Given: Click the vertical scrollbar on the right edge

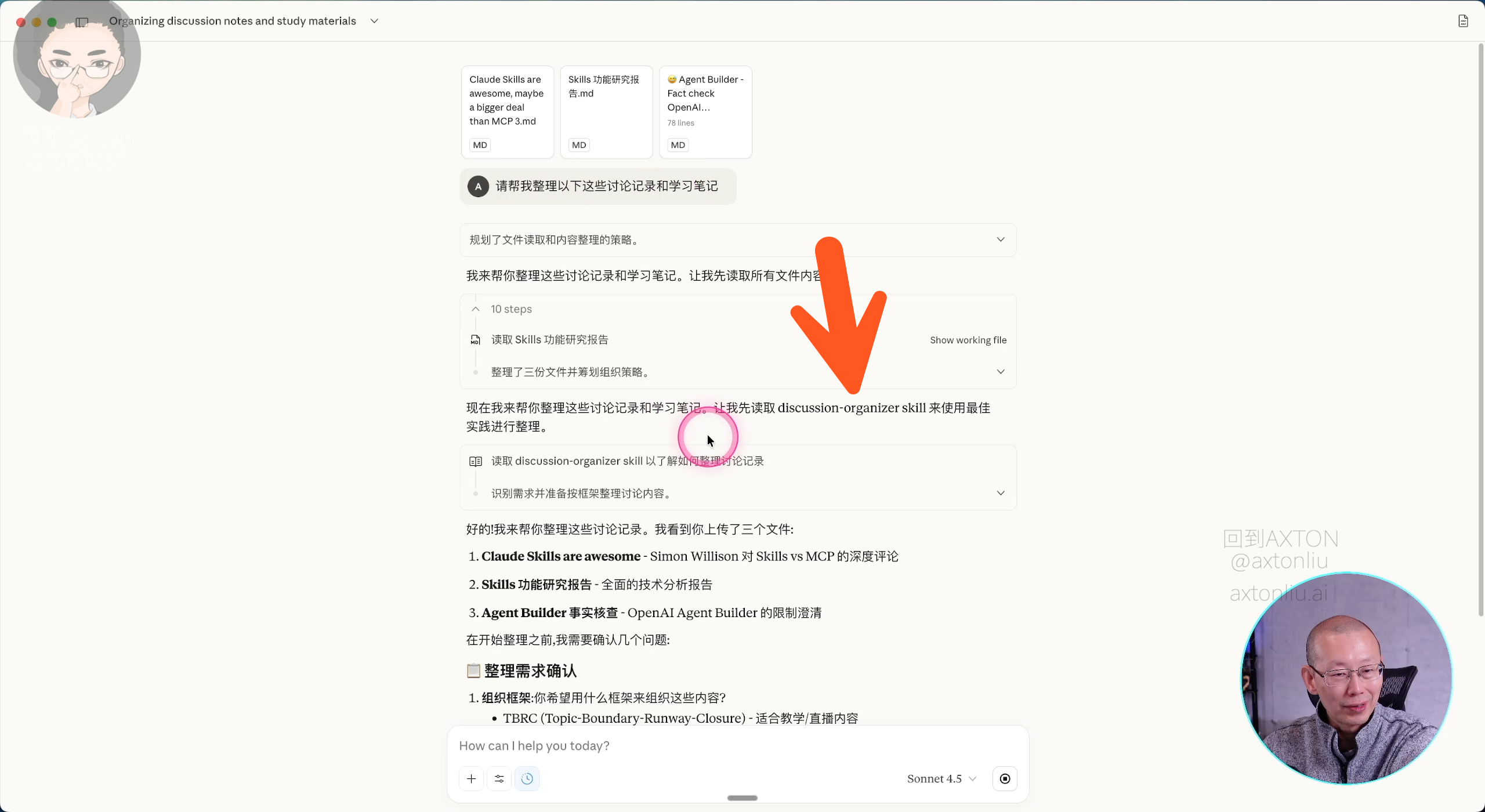Looking at the screenshot, I should click(1480, 325).
